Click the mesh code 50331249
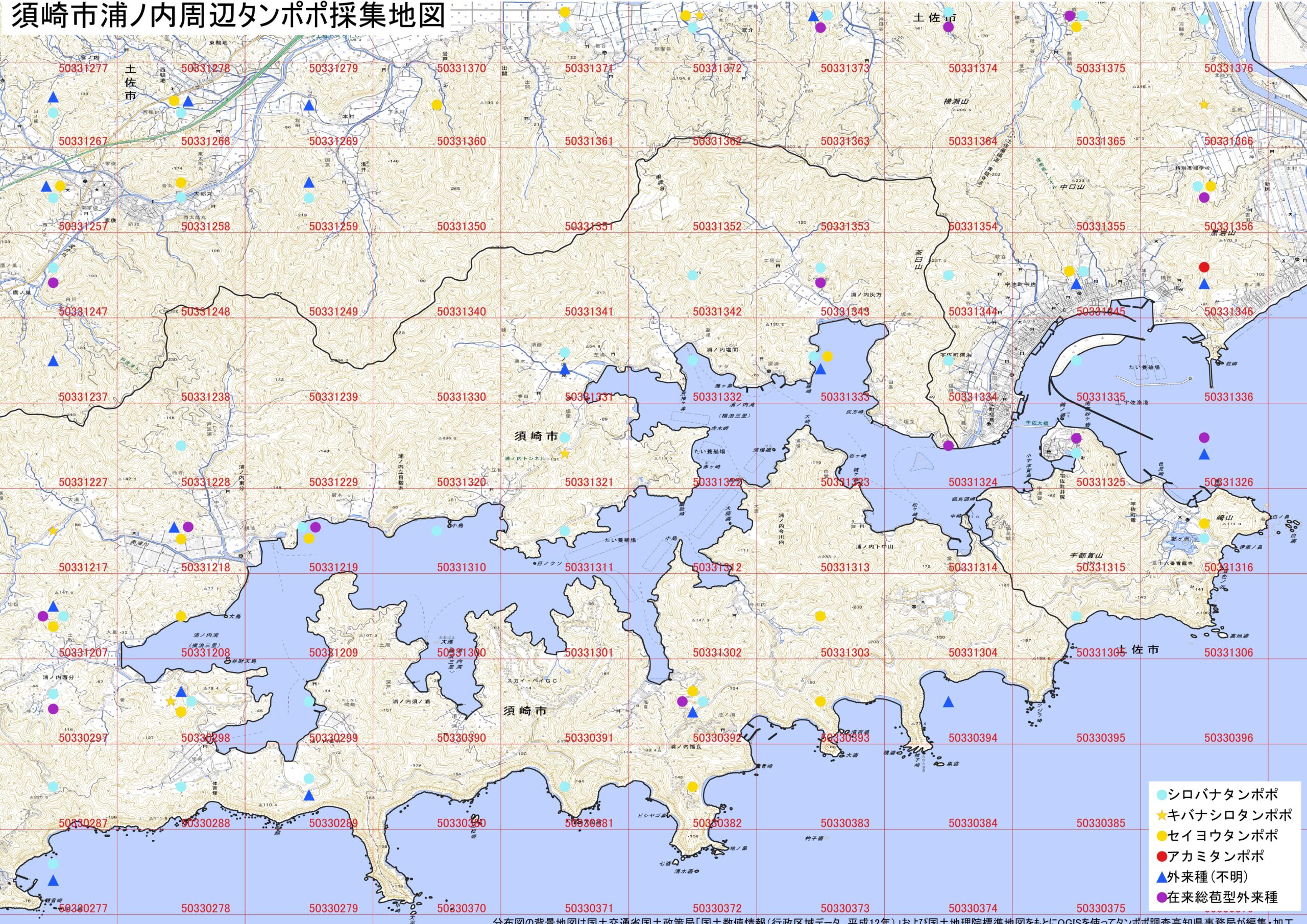 [x=333, y=312]
